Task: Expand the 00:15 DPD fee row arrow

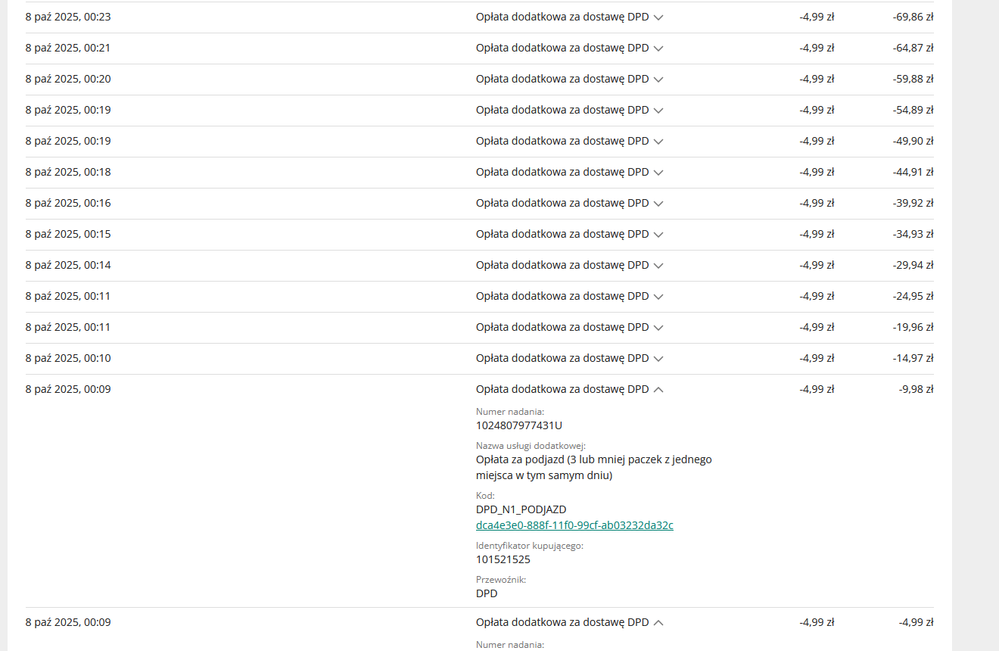Action: click(658, 235)
